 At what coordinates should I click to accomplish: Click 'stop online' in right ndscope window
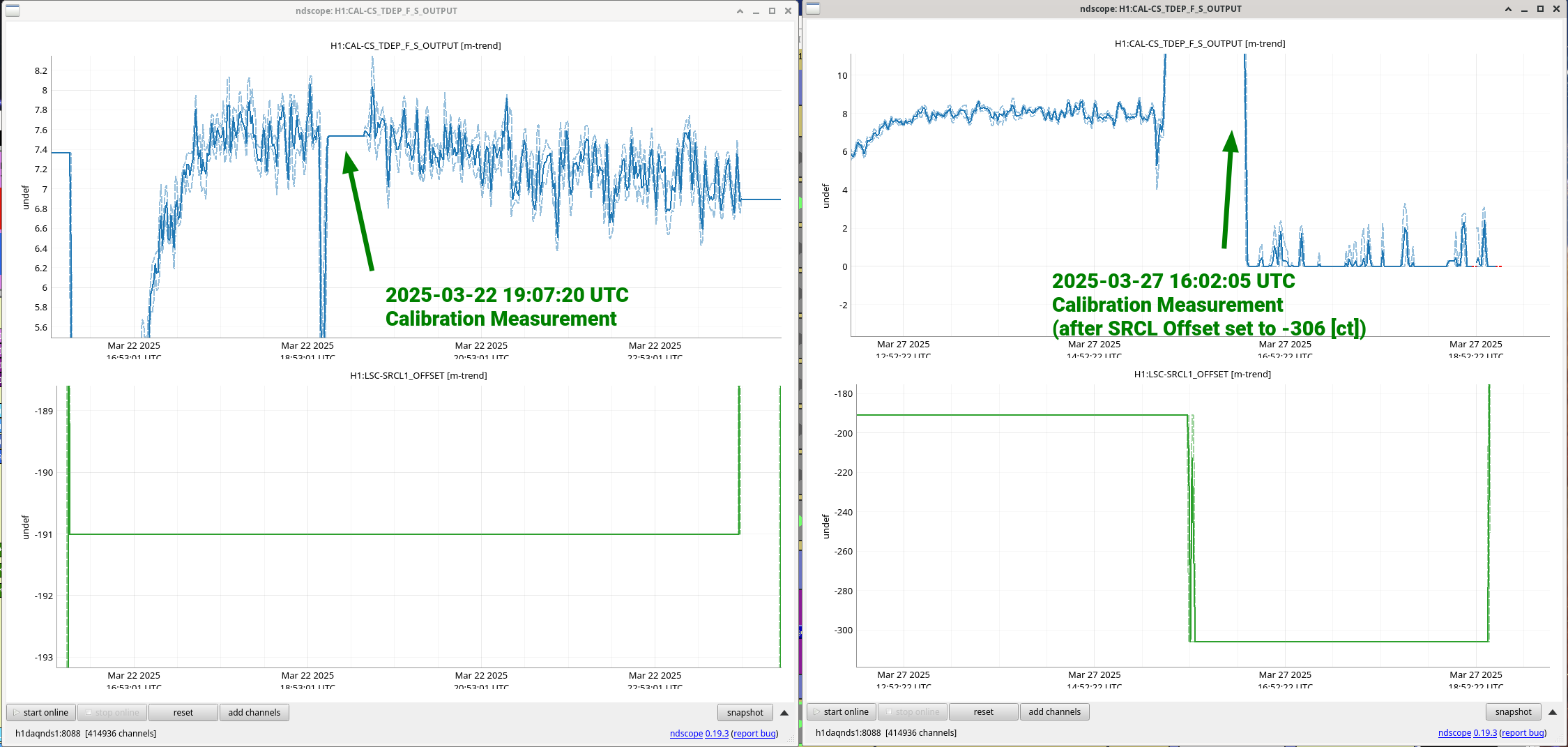pos(913,711)
